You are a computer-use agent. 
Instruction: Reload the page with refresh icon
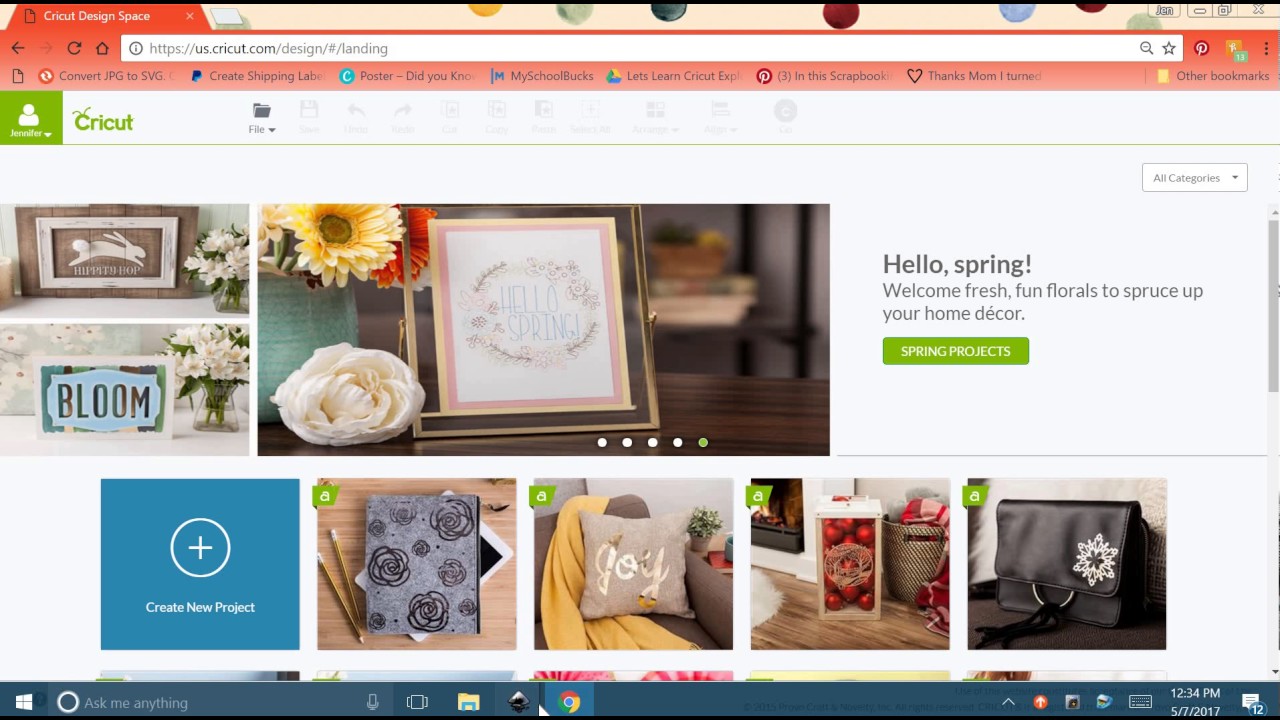click(x=74, y=48)
